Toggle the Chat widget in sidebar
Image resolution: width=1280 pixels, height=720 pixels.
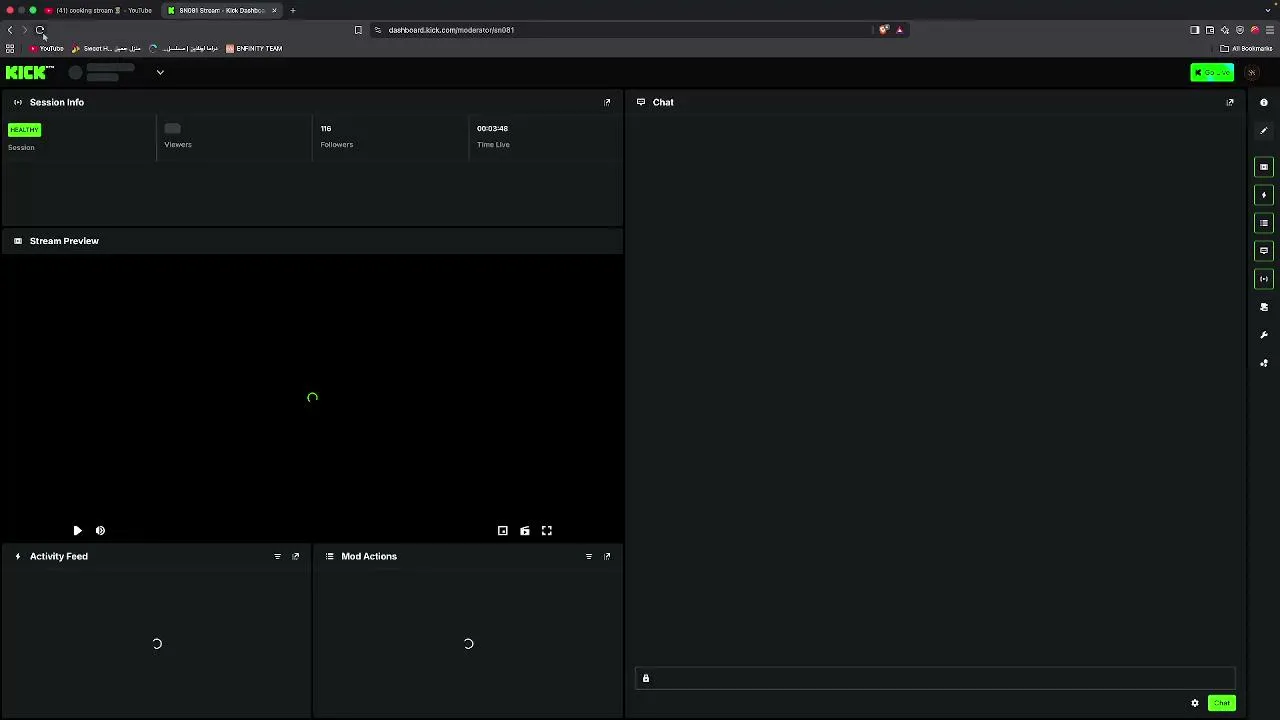[x=1264, y=251]
